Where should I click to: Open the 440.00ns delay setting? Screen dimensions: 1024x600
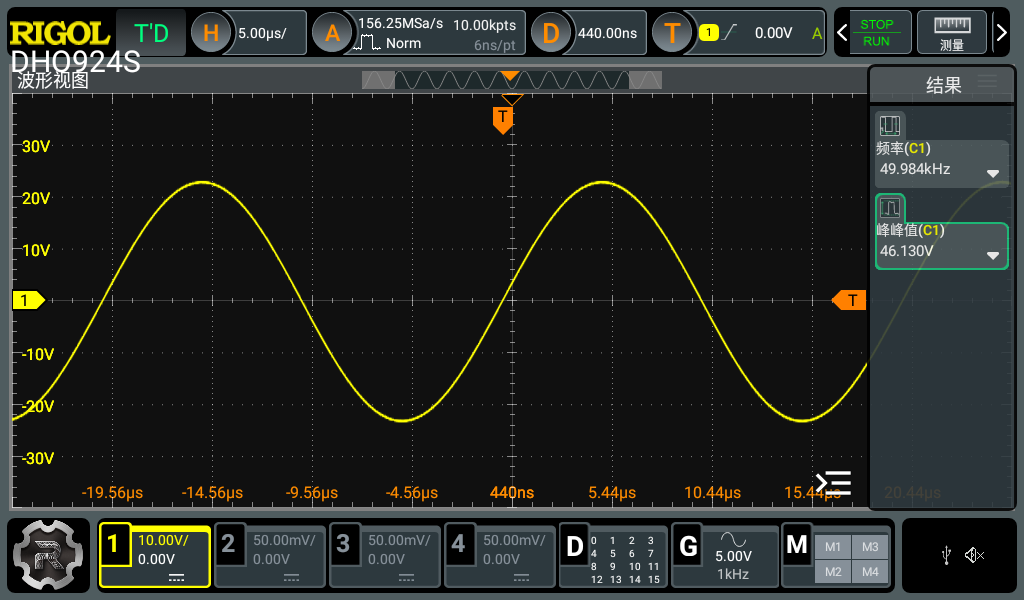coord(607,33)
